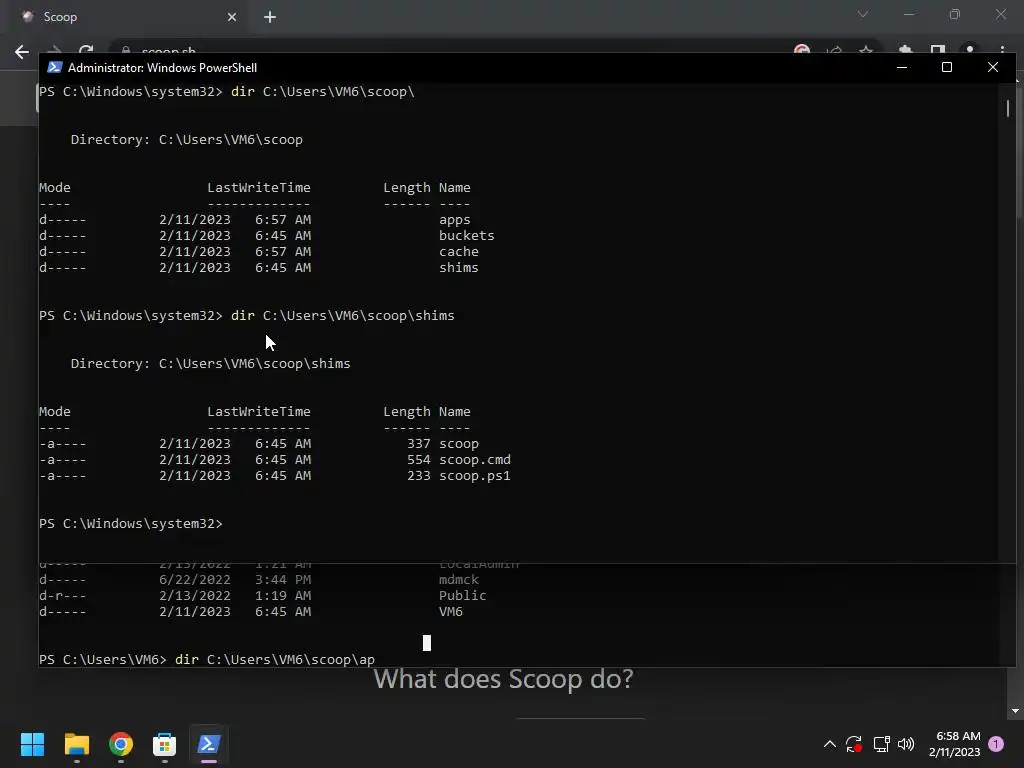Click the 337-byte 'scoop' file entry
This screenshot has height=768, width=1024.
point(458,444)
